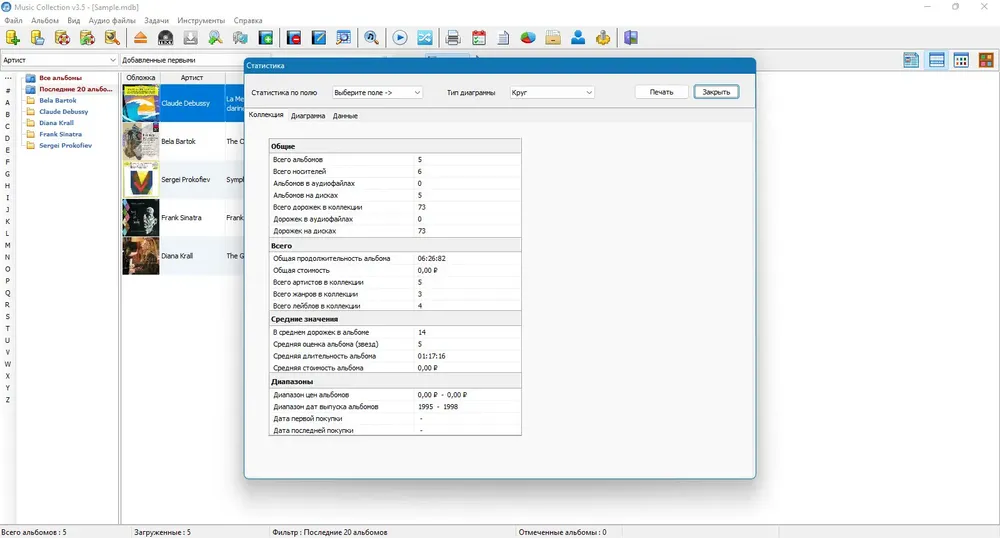Select Diana Krall folder in tree
Image resolution: width=1000 pixels, height=538 pixels.
[57, 123]
